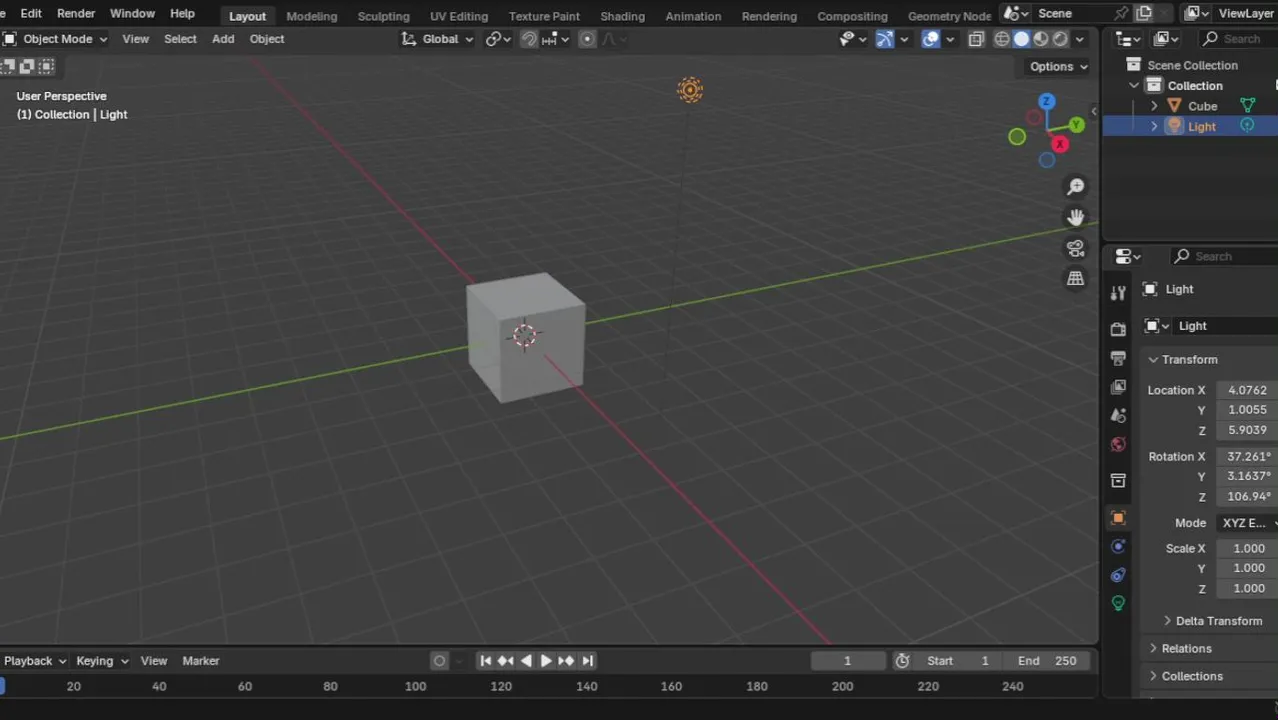
Task: Toggle use preview range clock icon
Action: (902, 661)
